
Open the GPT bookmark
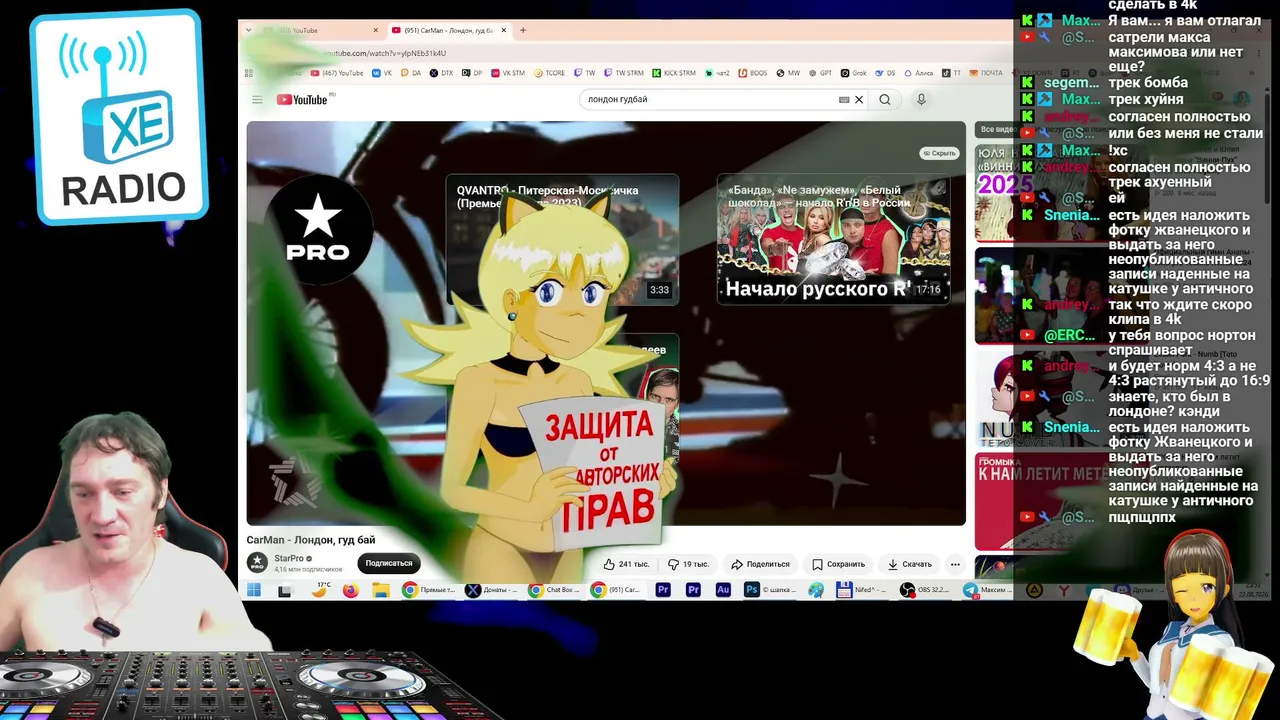click(820, 73)
